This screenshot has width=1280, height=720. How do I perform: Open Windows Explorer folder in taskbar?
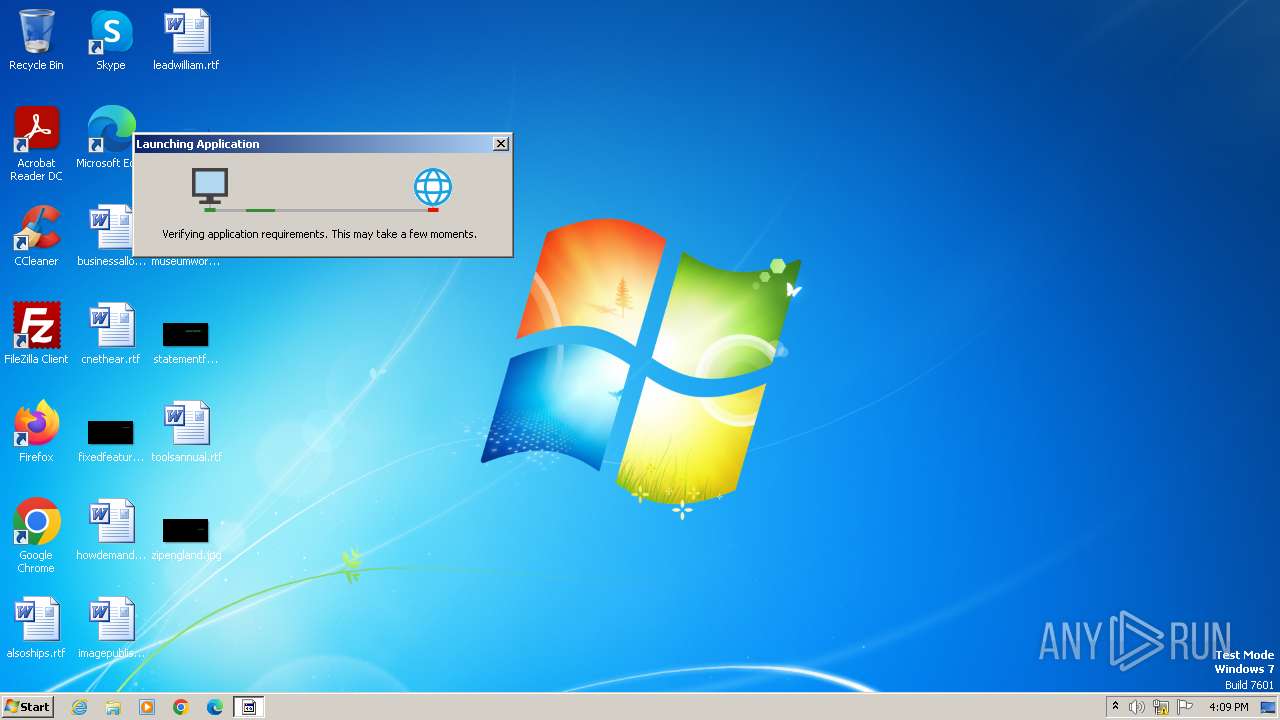click(113, 707)
